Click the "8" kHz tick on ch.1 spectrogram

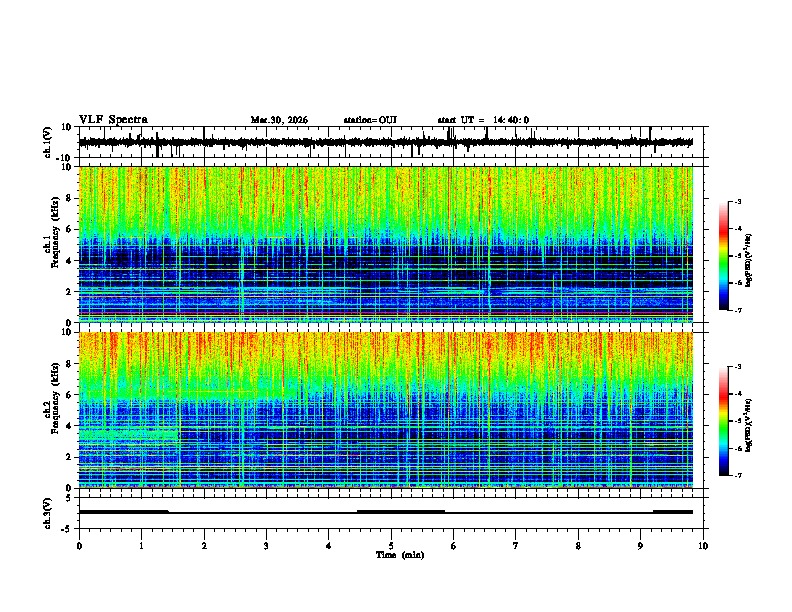click(69, 198)
